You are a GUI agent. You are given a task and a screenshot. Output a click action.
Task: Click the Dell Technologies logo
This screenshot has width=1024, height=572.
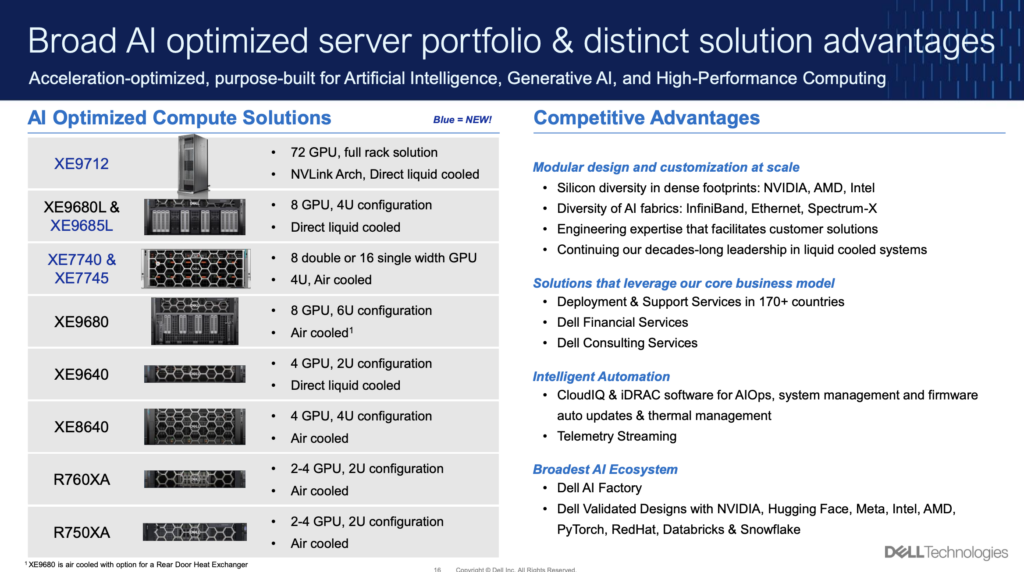pos(946,552)
